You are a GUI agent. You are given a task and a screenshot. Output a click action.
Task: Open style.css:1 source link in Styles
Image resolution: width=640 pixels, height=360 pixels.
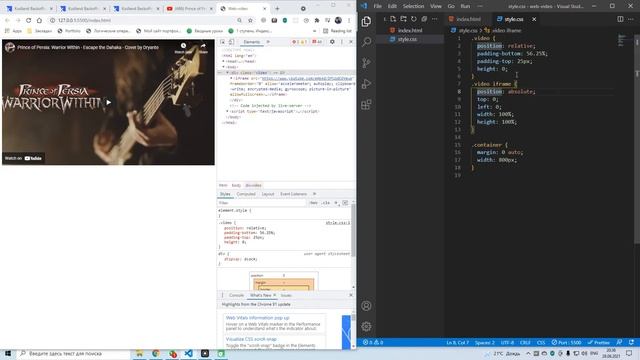pyautogui.click(x=338, y=223)
